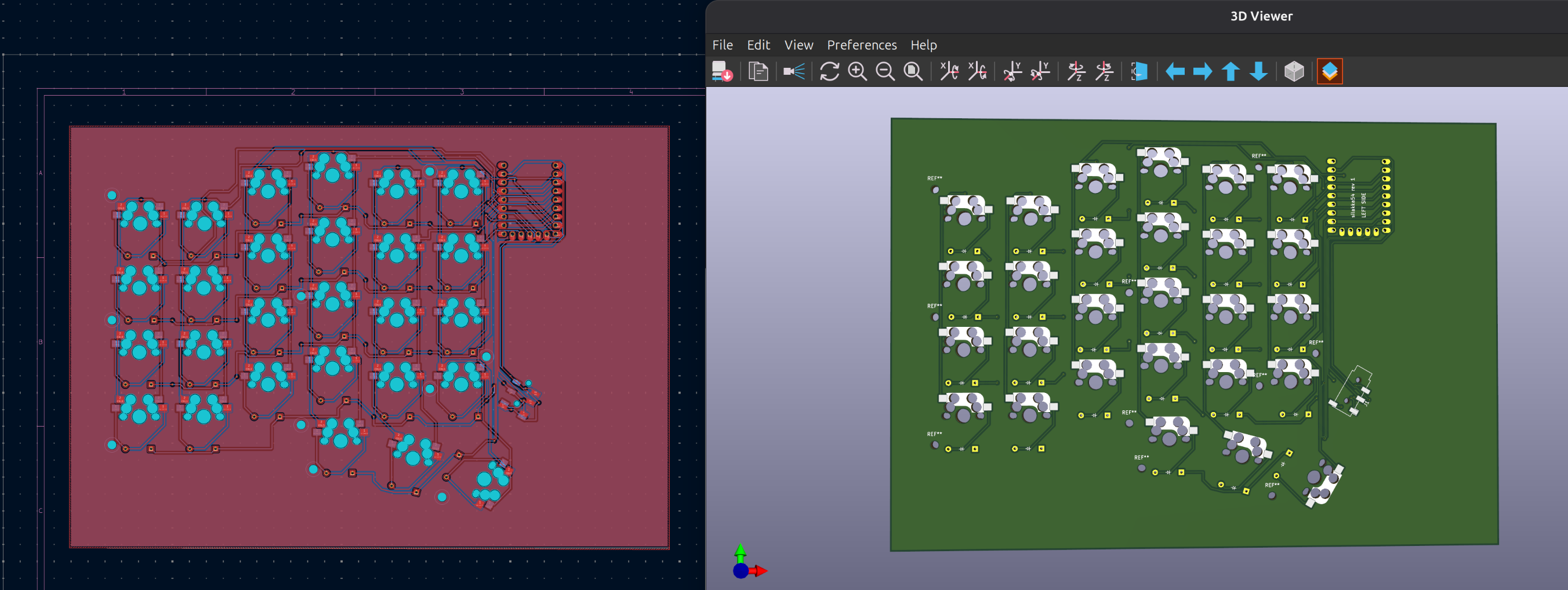The width and height of the screenshot is (1568, 590).
Task: Copy the 3D image to clipboard
Action: click(x=758, y=72)
